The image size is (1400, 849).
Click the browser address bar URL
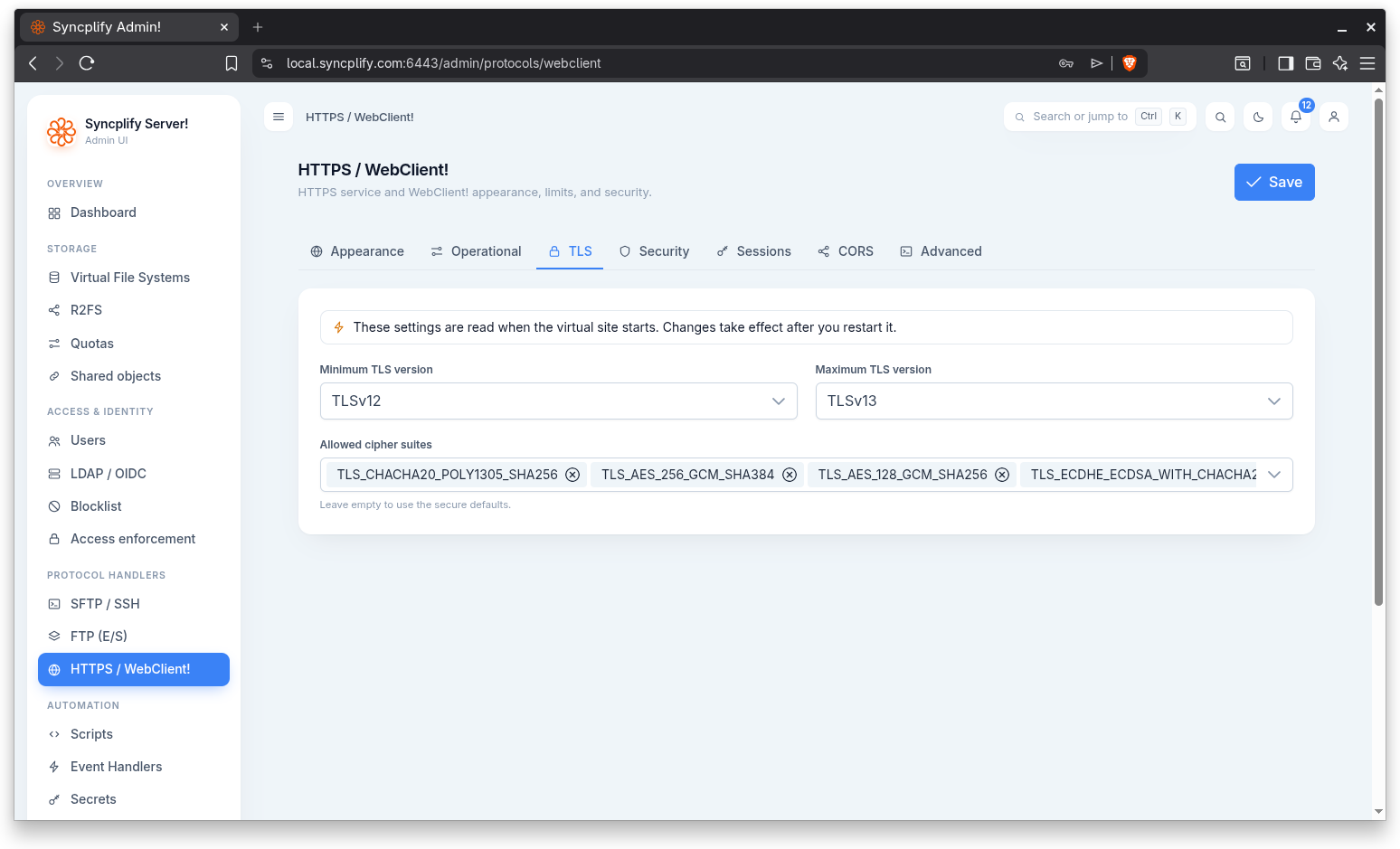click(443, 63)
